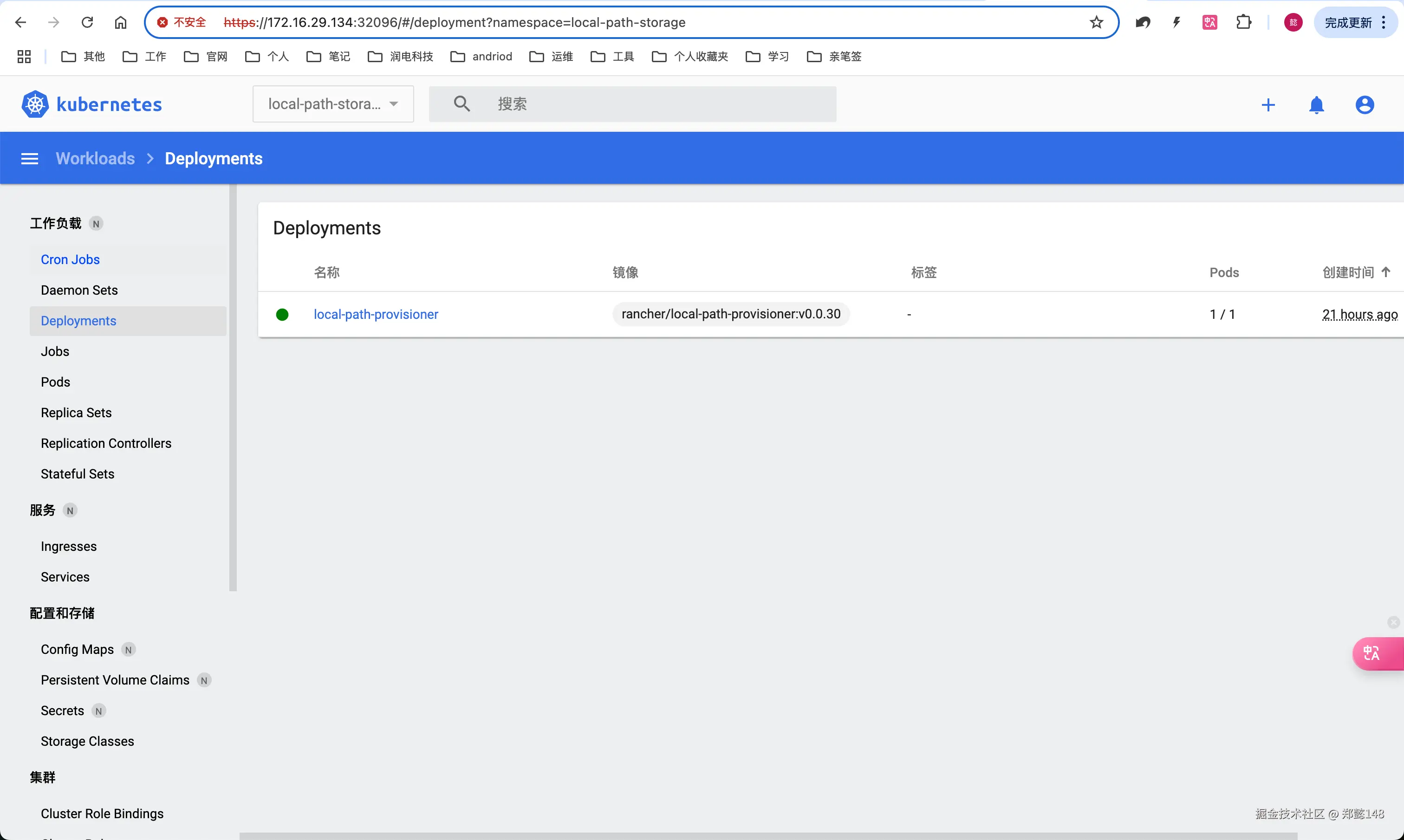The image size is (1404, 840).
Task: Open the local-path-storage namespace dropdown
Action: (x=333, y=103)
